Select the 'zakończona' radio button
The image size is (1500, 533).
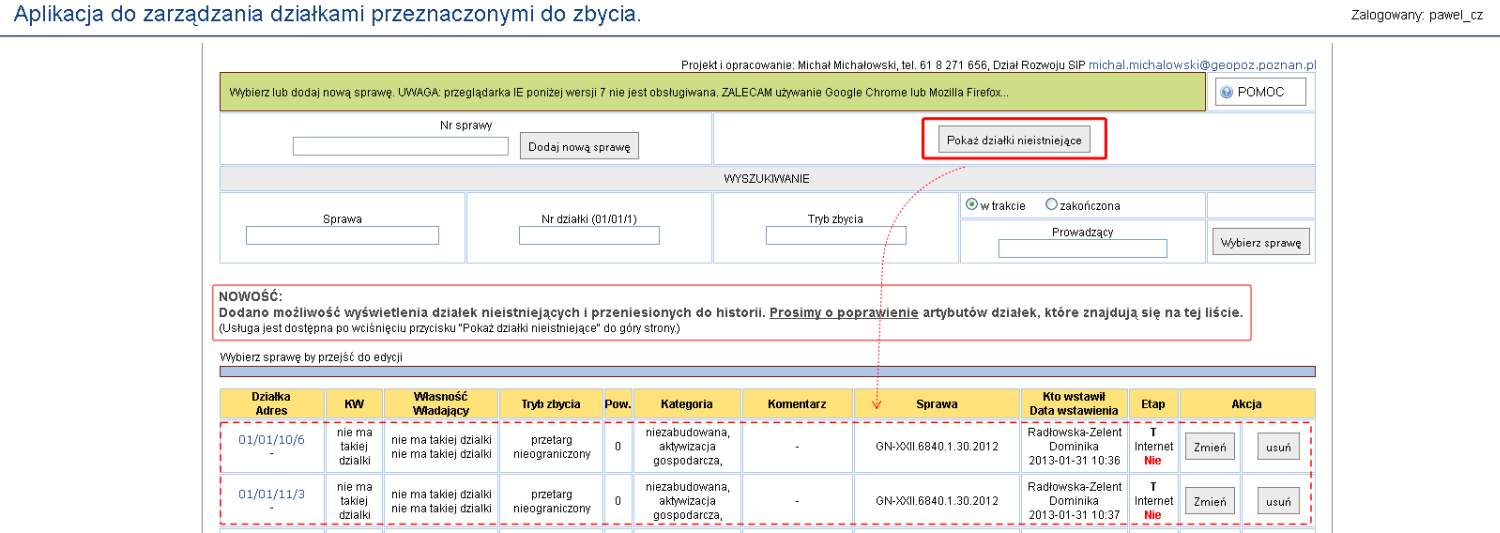click(x=1051, y=204)
